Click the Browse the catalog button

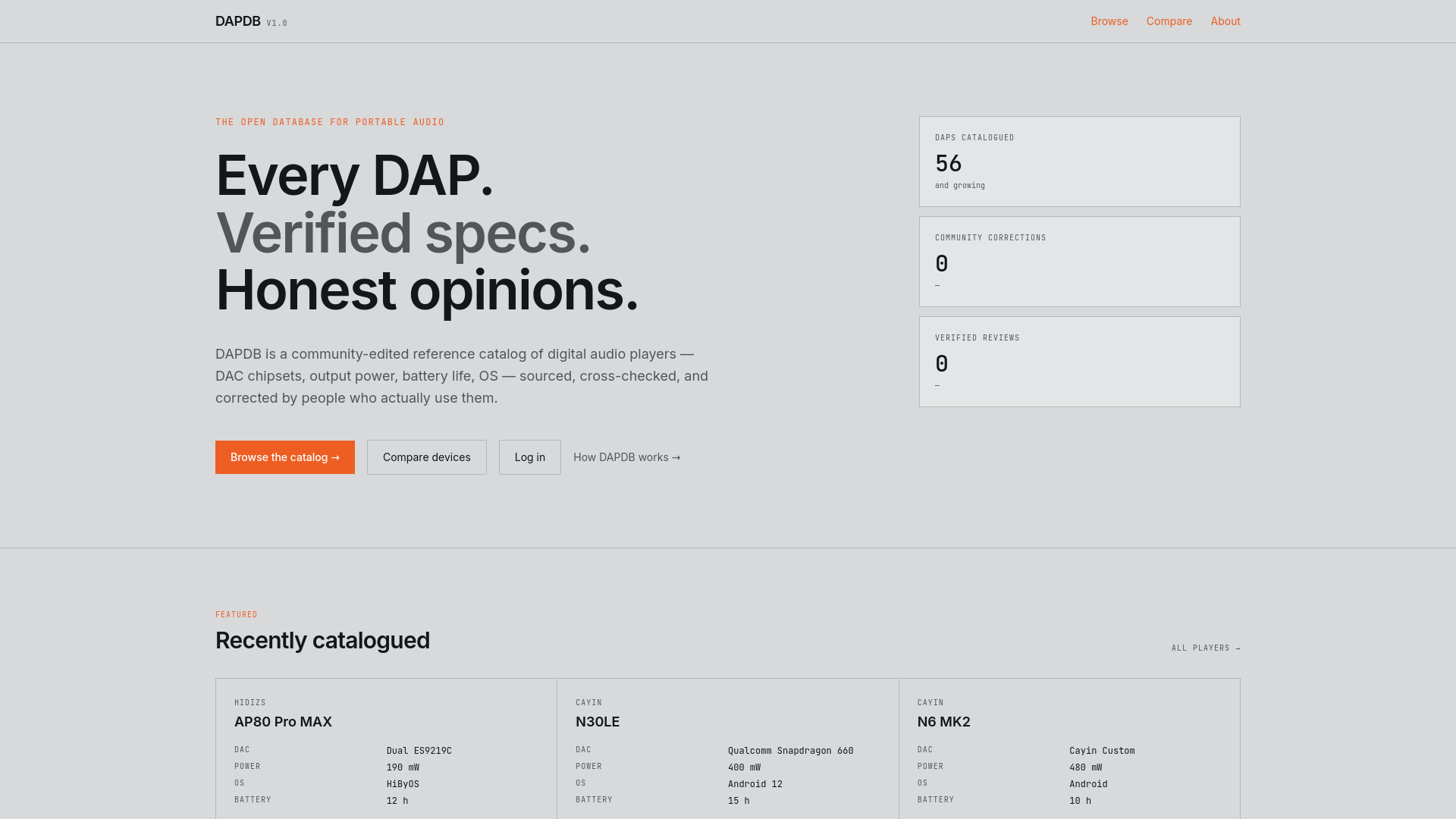point(285,457)
